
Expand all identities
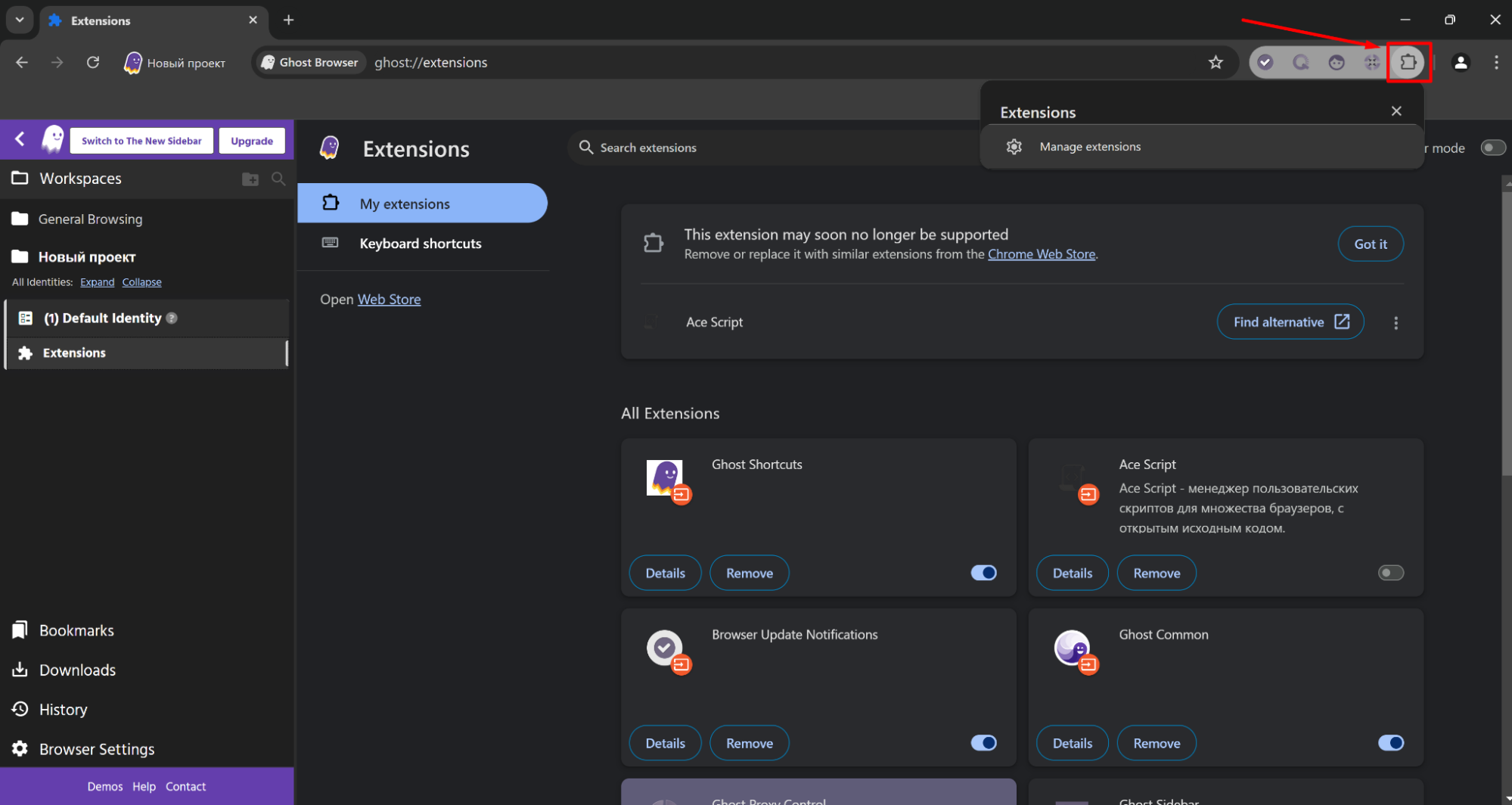click(x=97, y=282)
